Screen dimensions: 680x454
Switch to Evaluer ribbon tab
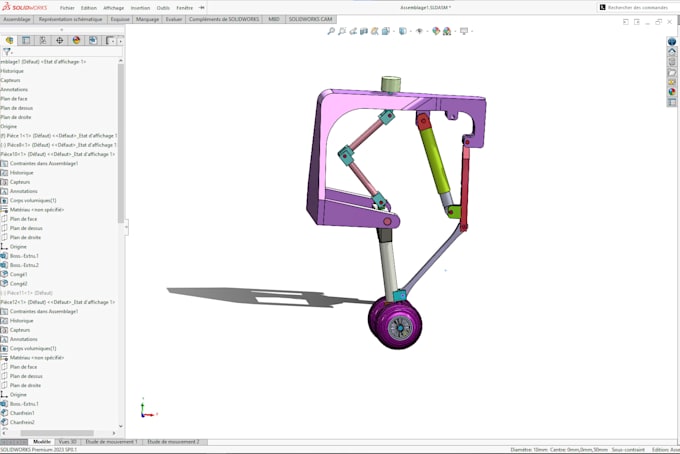click(x=174, y=19)
